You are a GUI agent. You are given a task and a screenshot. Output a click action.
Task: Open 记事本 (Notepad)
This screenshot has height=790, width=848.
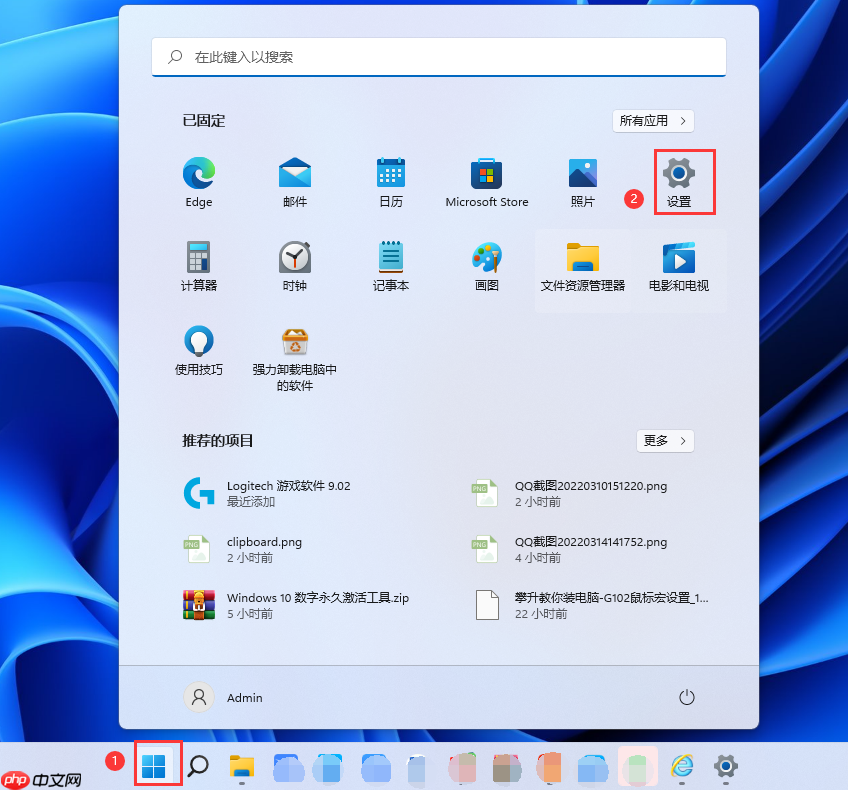point(390,263)
